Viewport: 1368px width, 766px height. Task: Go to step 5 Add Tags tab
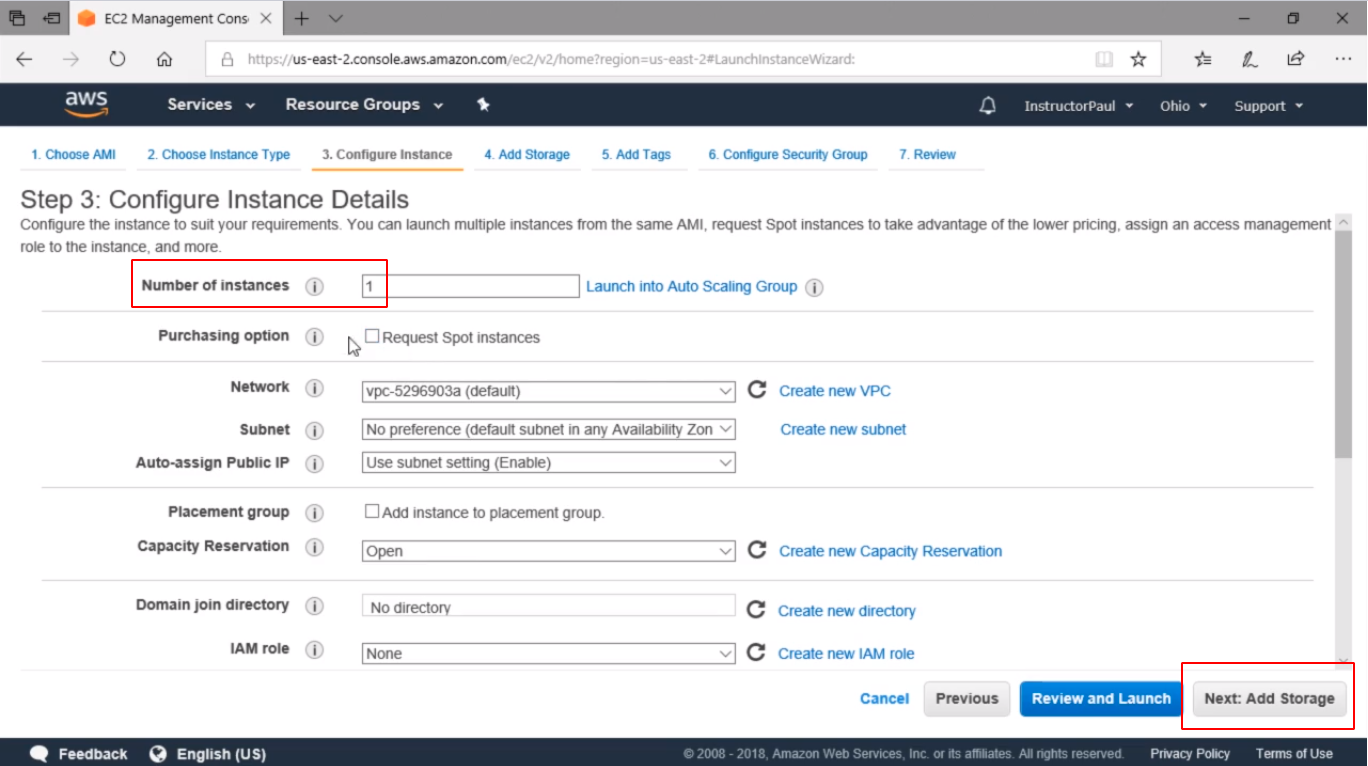636,155
